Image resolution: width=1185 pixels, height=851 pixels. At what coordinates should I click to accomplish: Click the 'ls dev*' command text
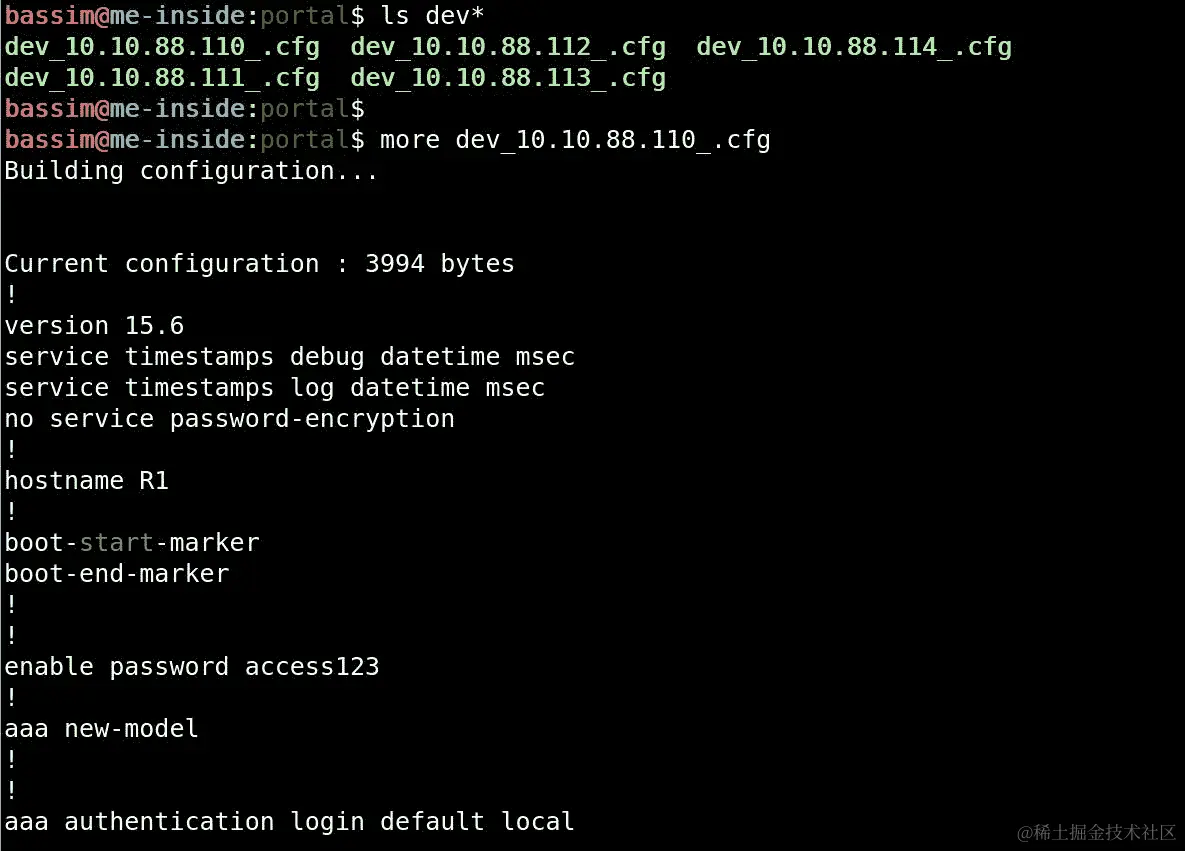click(x=432, y=16)
